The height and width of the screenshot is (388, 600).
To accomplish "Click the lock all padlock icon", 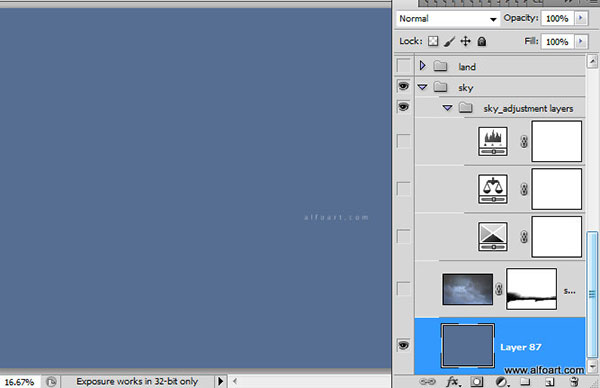I will point(482,41).
